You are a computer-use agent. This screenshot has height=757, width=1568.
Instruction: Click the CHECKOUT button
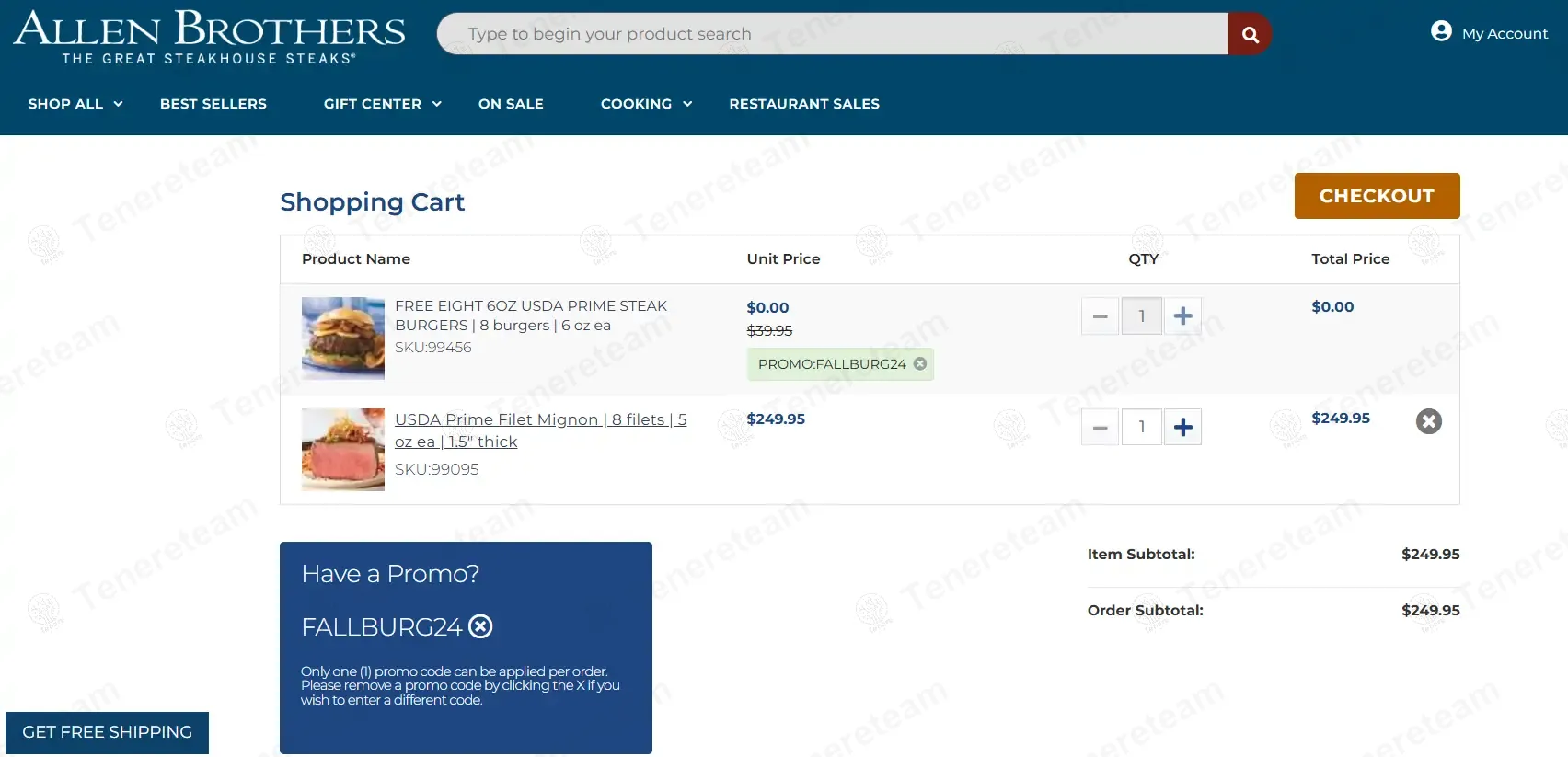coord(1377,196)
